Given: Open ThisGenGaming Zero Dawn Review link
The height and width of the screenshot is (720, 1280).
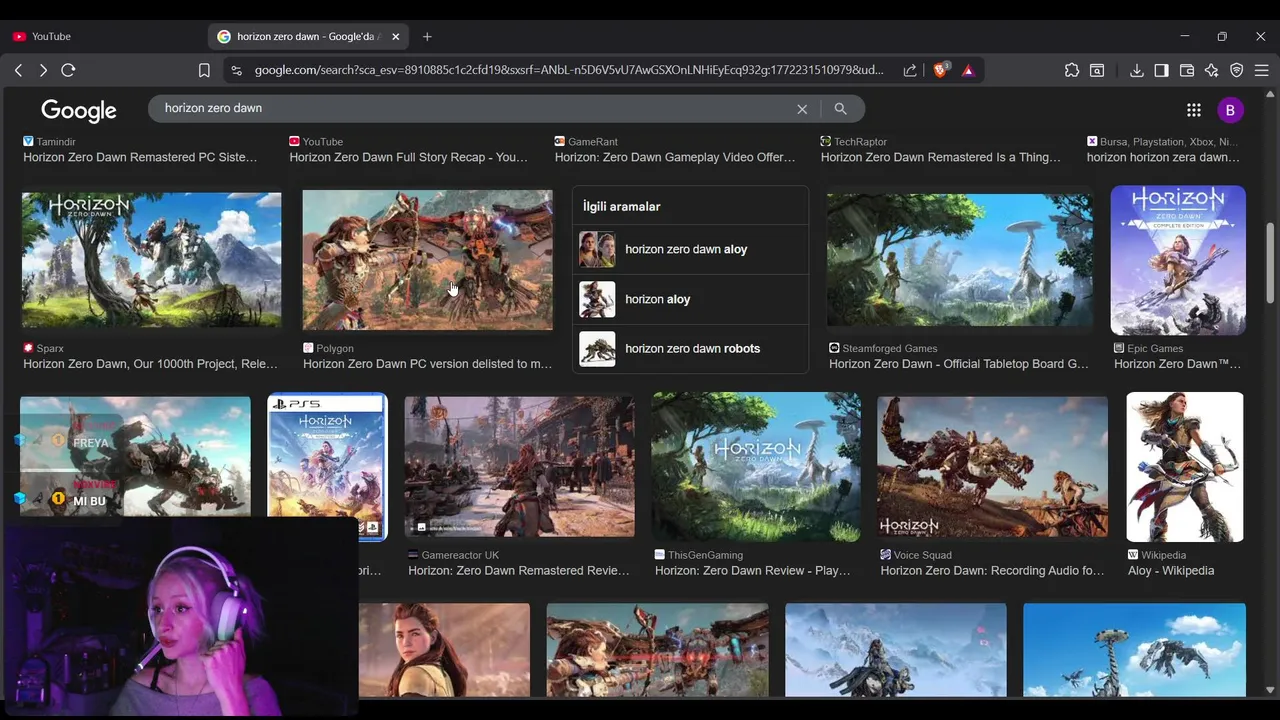Looking at the screenshot, I should point(752,571).
